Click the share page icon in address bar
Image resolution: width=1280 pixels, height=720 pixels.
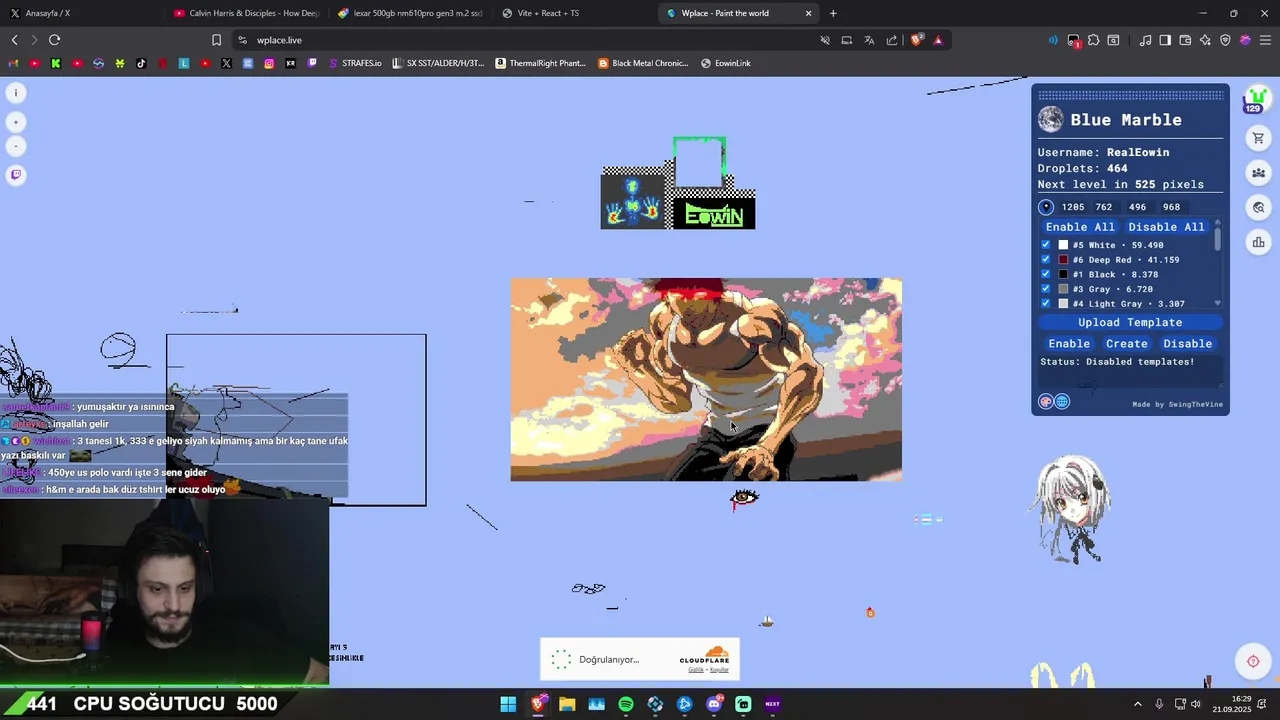tap(891, 40)
